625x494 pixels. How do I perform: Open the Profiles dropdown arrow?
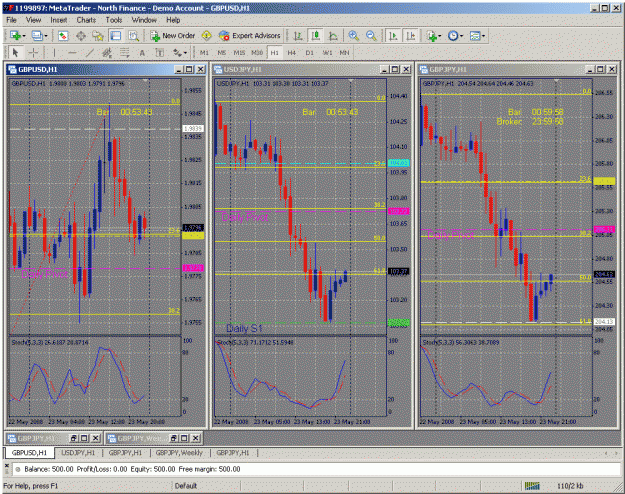(46, 36)
